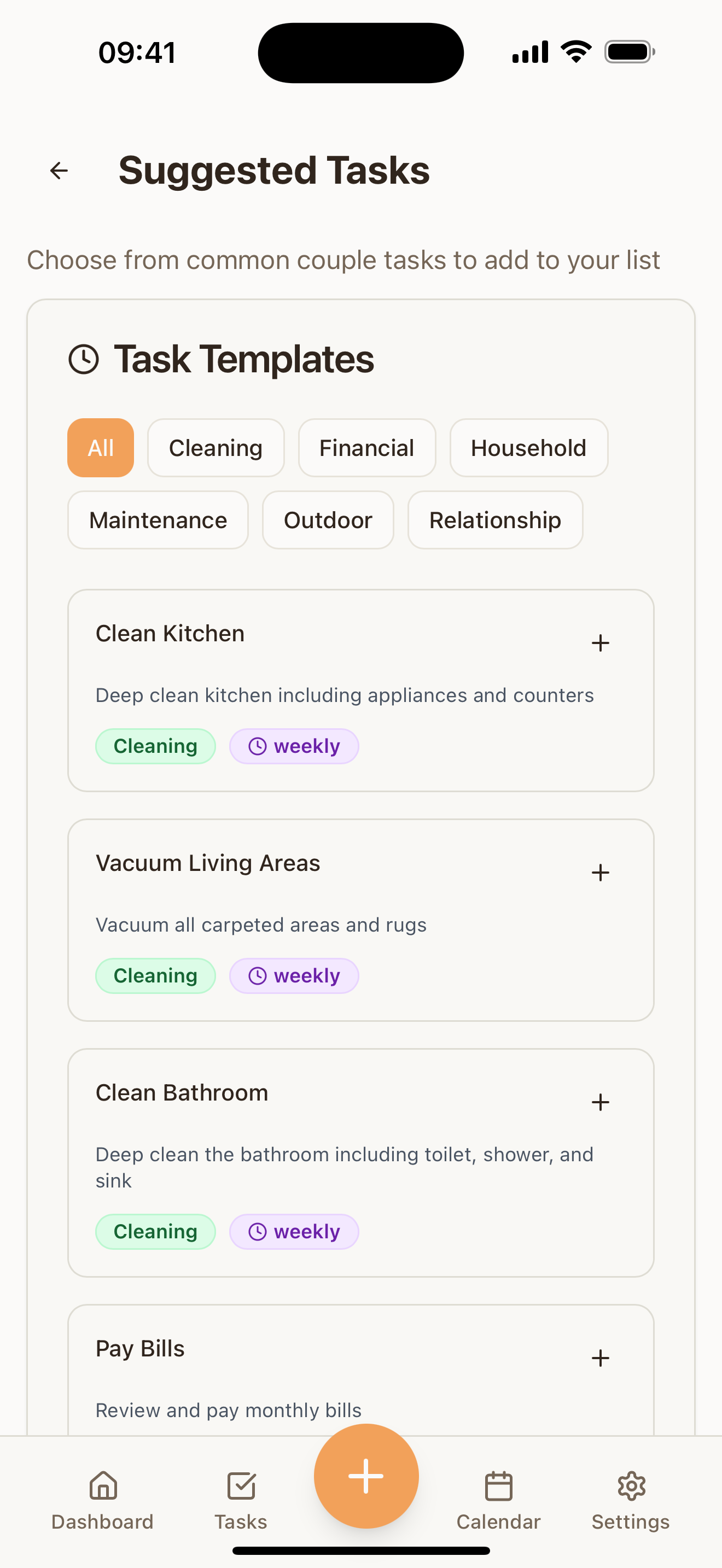Tap the Cleaning tag on Vacuum Living Areas
722x1568 pixels.
point(155,975)
